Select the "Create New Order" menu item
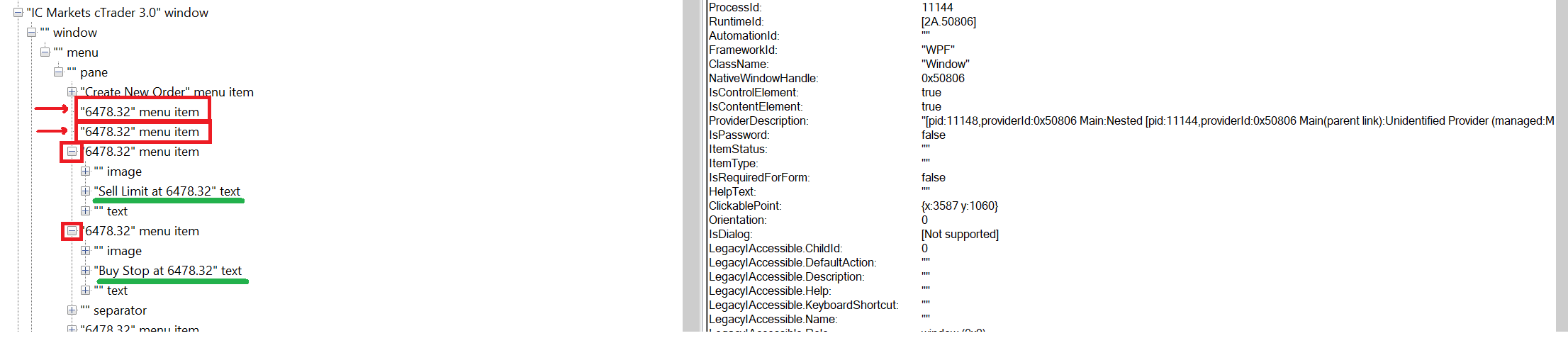Image resolution: width=1568 pixels, height=343 pixels. [167, 92]
